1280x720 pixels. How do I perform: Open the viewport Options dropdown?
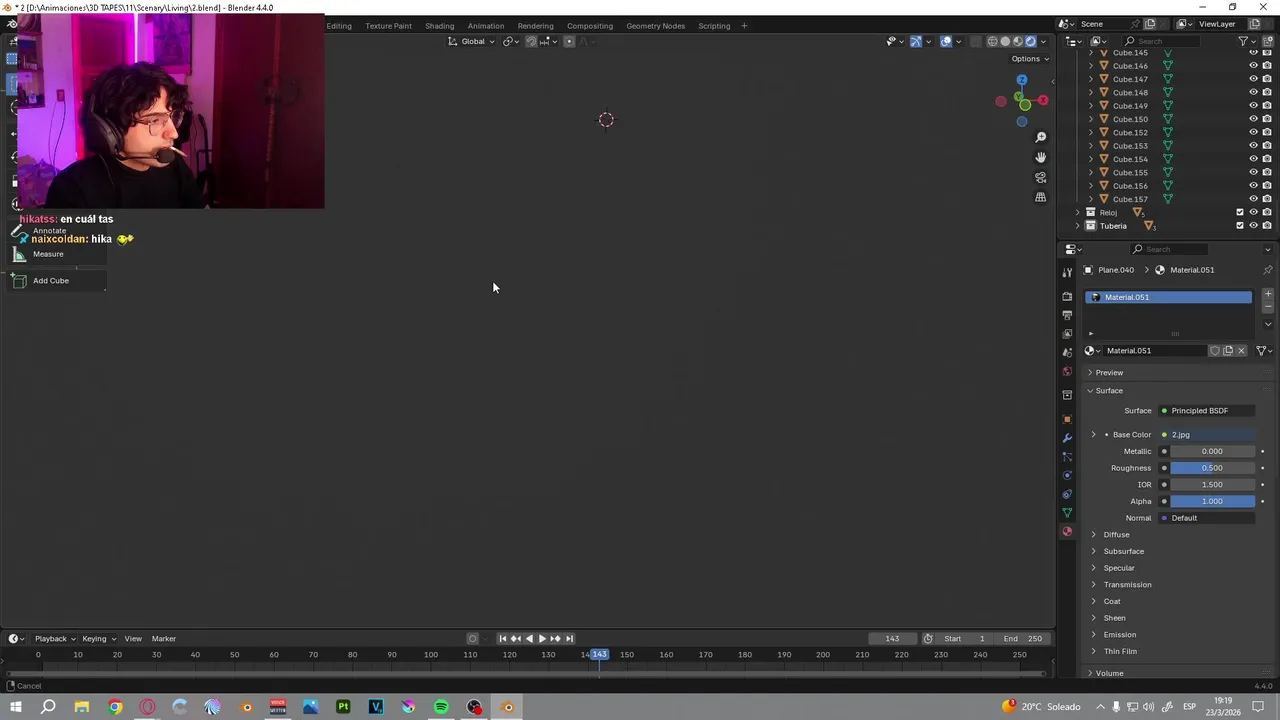click(1029, 59)
